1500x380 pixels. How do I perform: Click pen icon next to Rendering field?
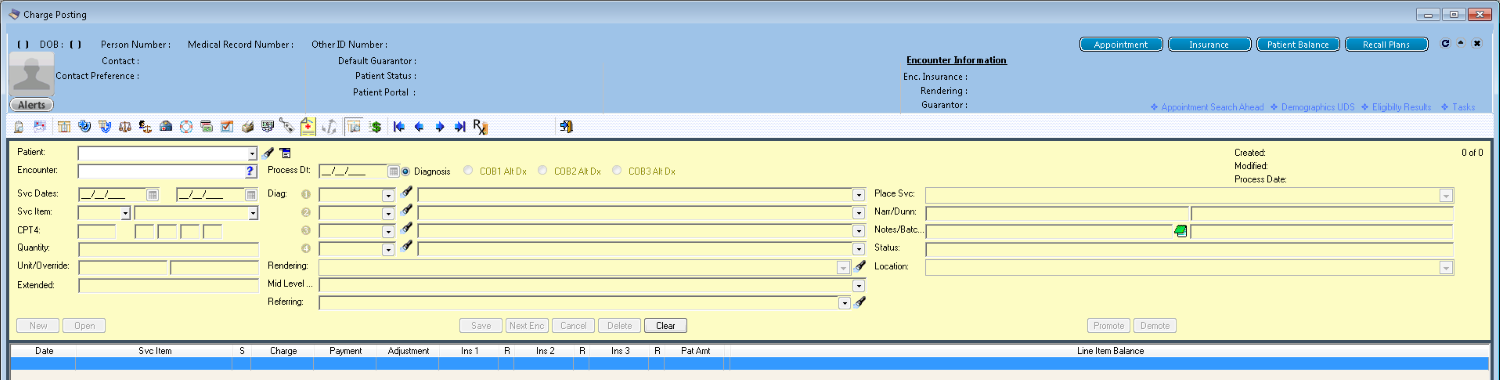click(x=859, y=267)
